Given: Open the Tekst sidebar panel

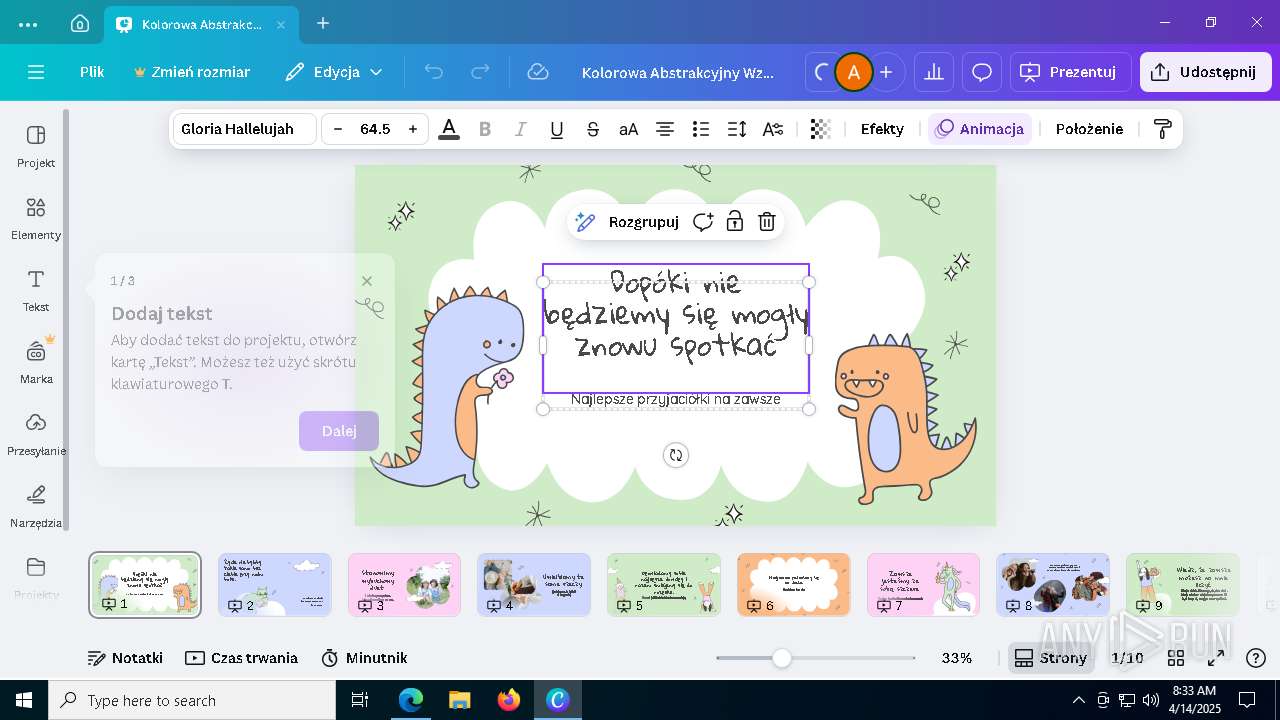Looking at the screenshot, I should tap(36, 290).
